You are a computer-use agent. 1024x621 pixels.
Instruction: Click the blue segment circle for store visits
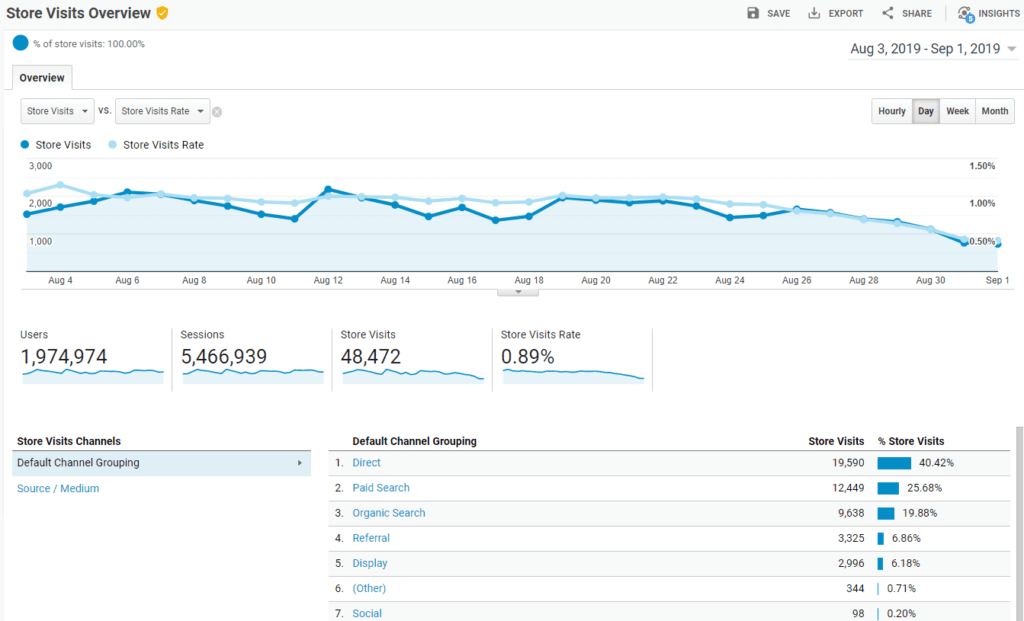coord(20,43)
